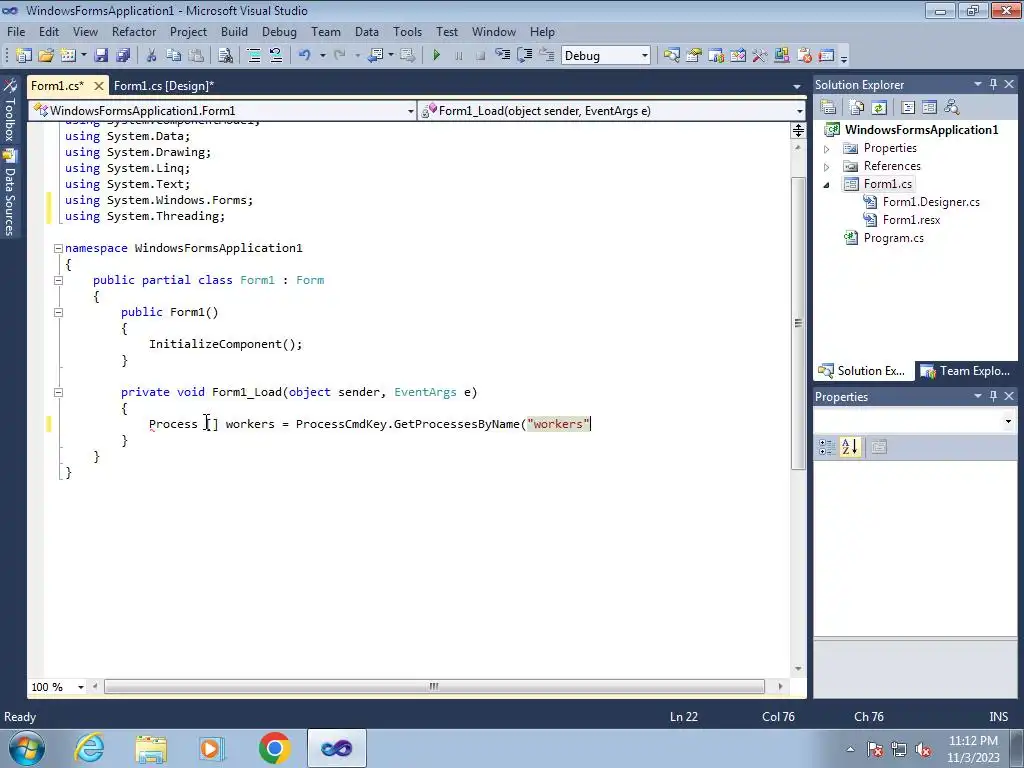Click the New Project toolbar icon
The height and width of the screenshot is (768, 1024).
[24, 56]
